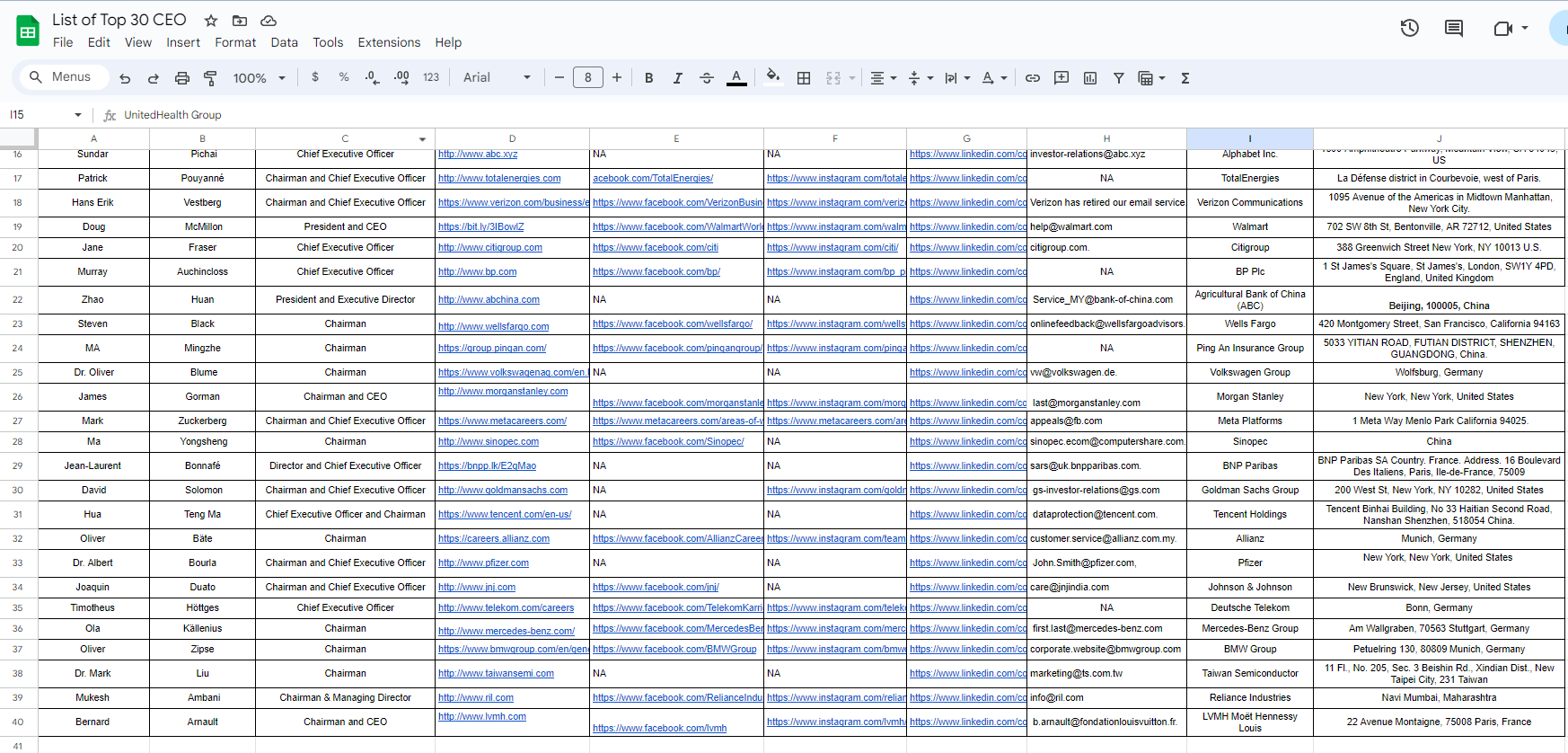Open Functions sigma icon
Image resolution: width=1568 pixels, height=753 pixels.
pyautogui.click(x=1185, y=78)
